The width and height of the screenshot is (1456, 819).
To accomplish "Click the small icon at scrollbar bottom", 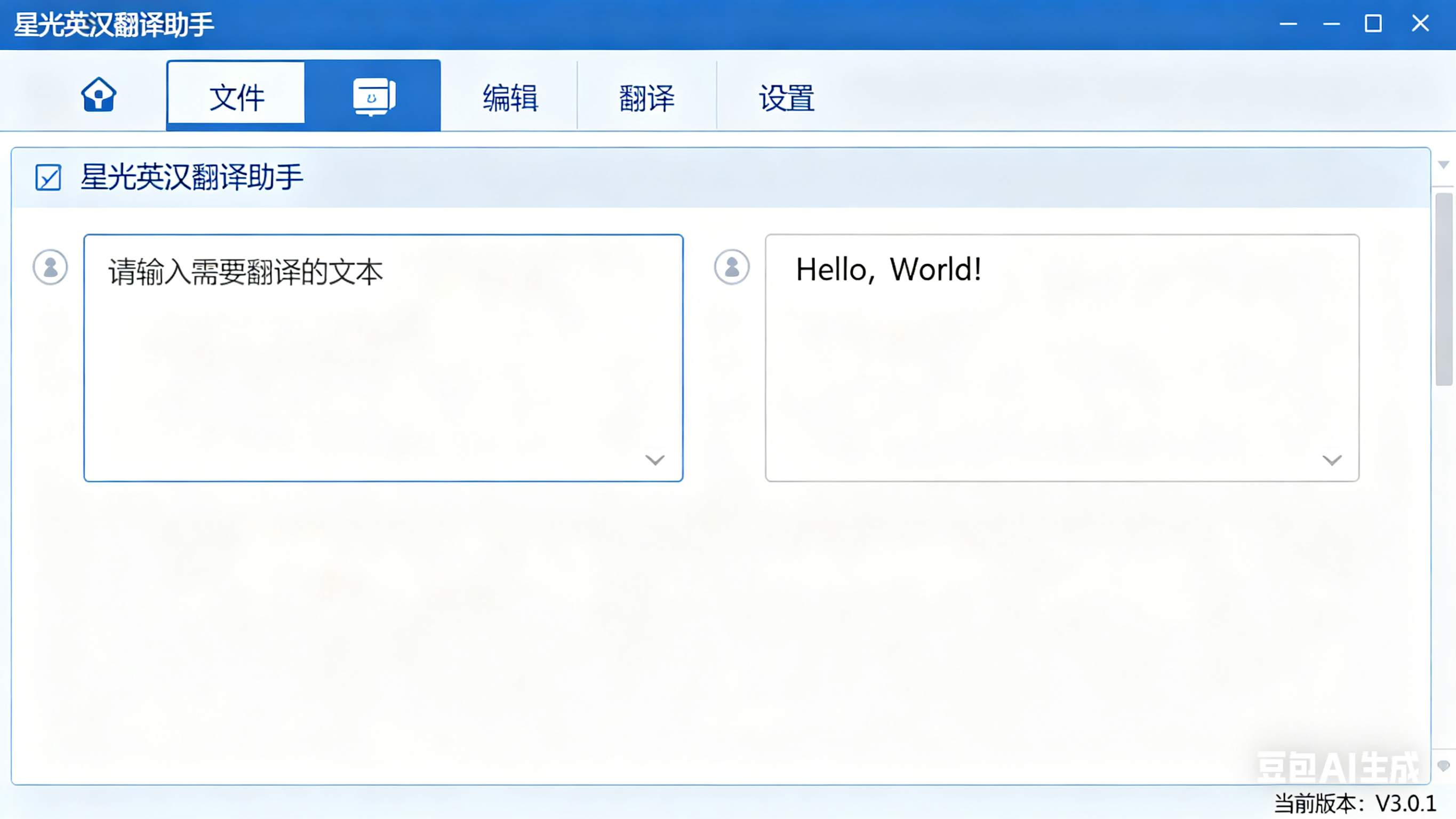I will tap(1444, 766).
